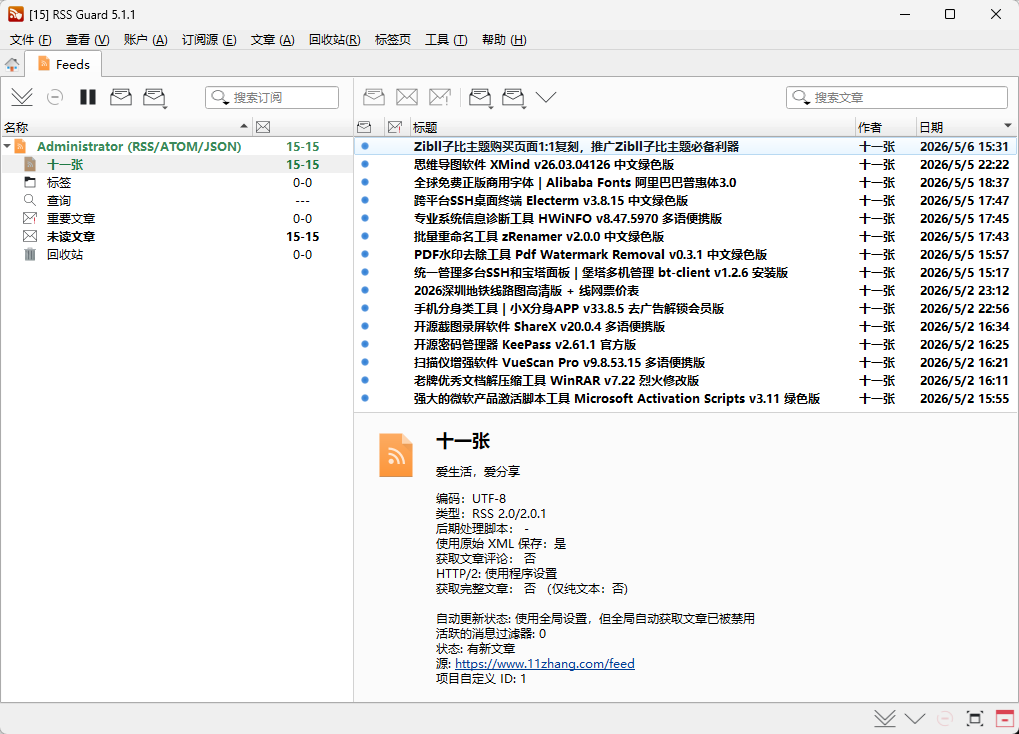The width and height of the screenshot is (1019, 734).
Task: Click status bar double-arrow fetch all icon
Action: (x=884, y=718)
